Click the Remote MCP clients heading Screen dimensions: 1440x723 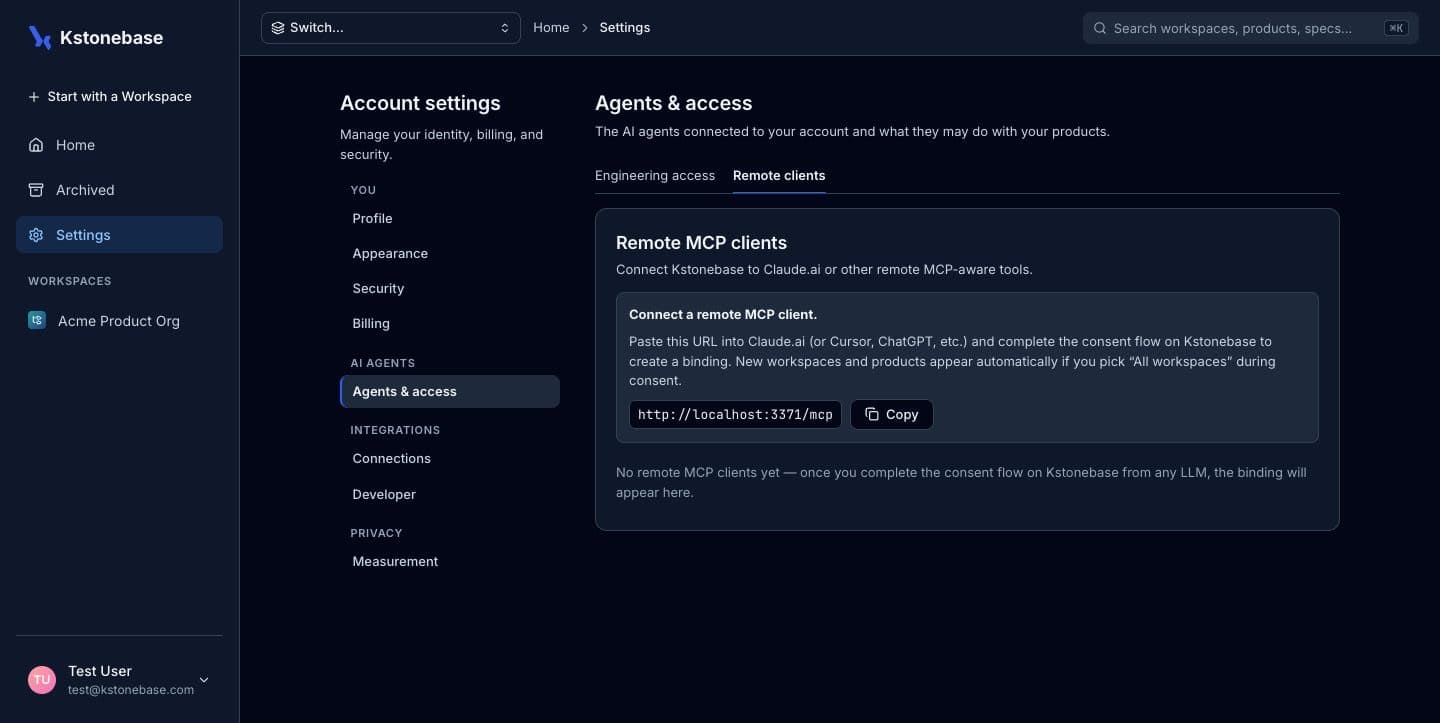(701, 243)
